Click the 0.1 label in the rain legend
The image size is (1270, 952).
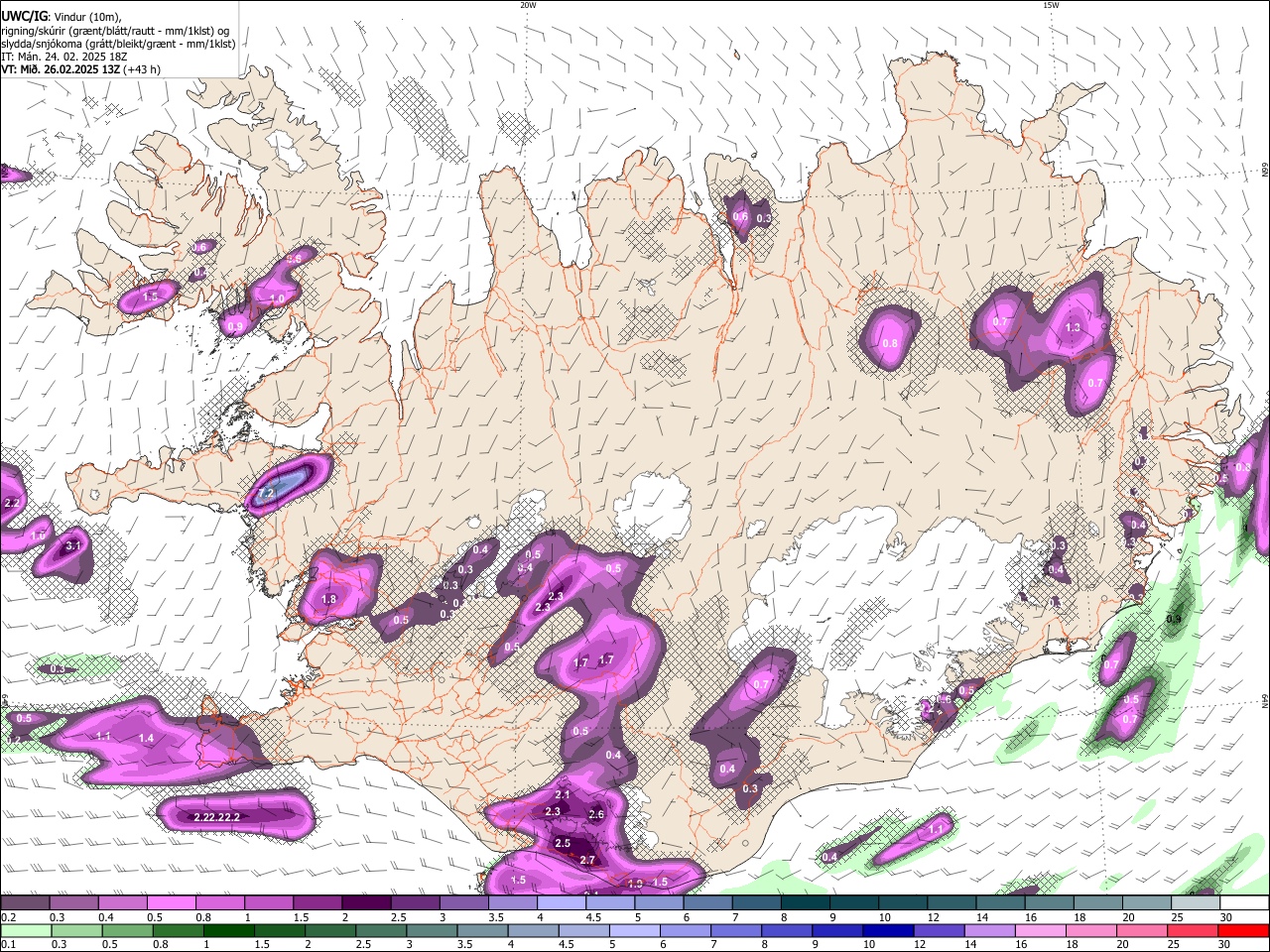[x=8, y=945]
